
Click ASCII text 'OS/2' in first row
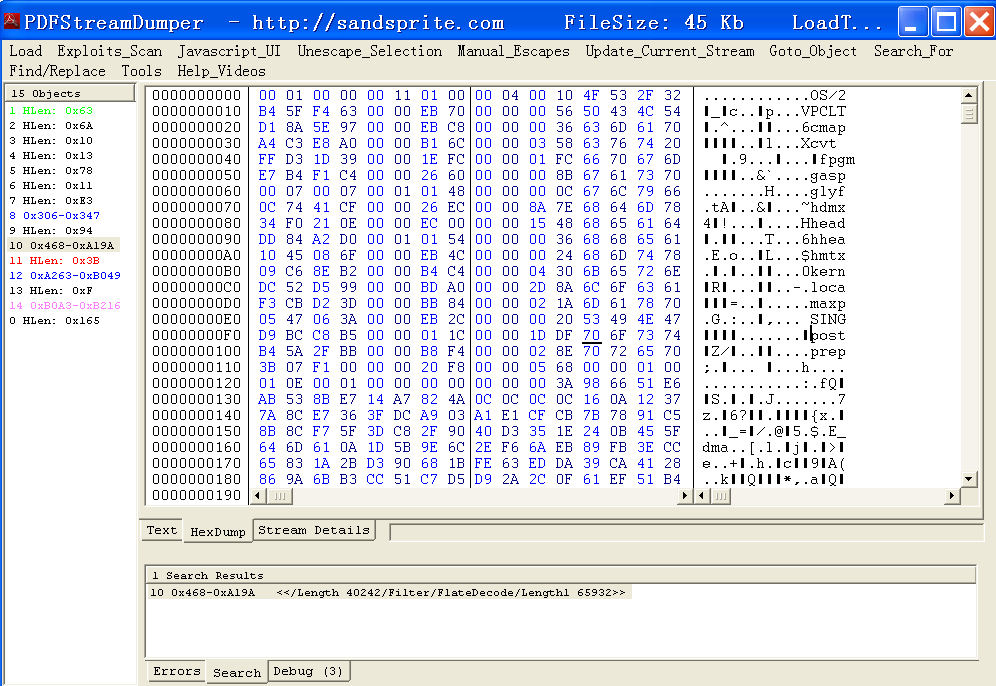click(828, 95)
